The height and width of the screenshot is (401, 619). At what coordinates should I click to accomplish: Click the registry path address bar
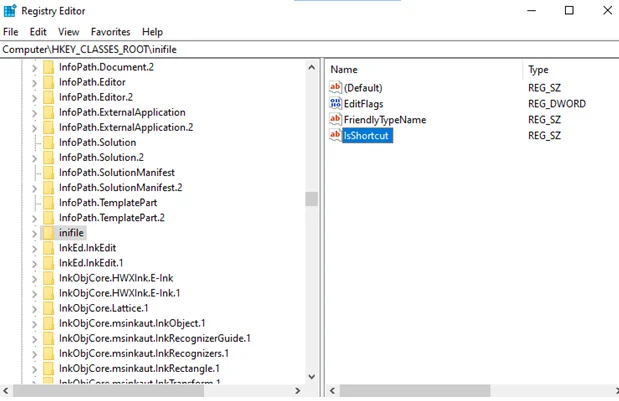click(310, 49)
